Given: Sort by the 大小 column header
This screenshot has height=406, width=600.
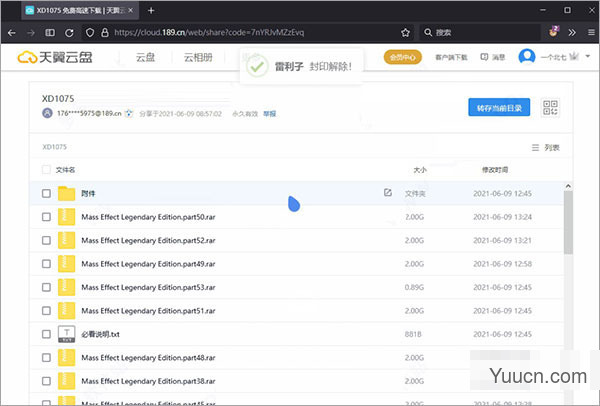Looking at the screenshot, I should 420,170.
